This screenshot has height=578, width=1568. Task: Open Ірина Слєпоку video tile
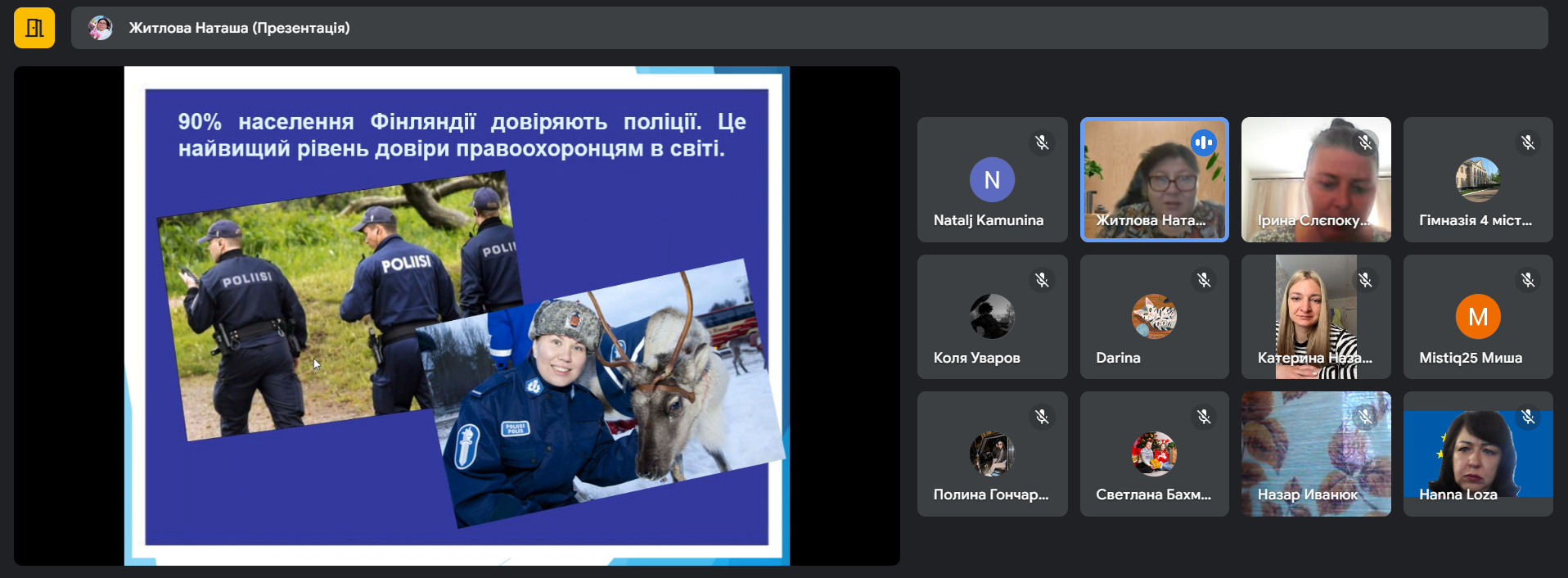pos(1315,180)
